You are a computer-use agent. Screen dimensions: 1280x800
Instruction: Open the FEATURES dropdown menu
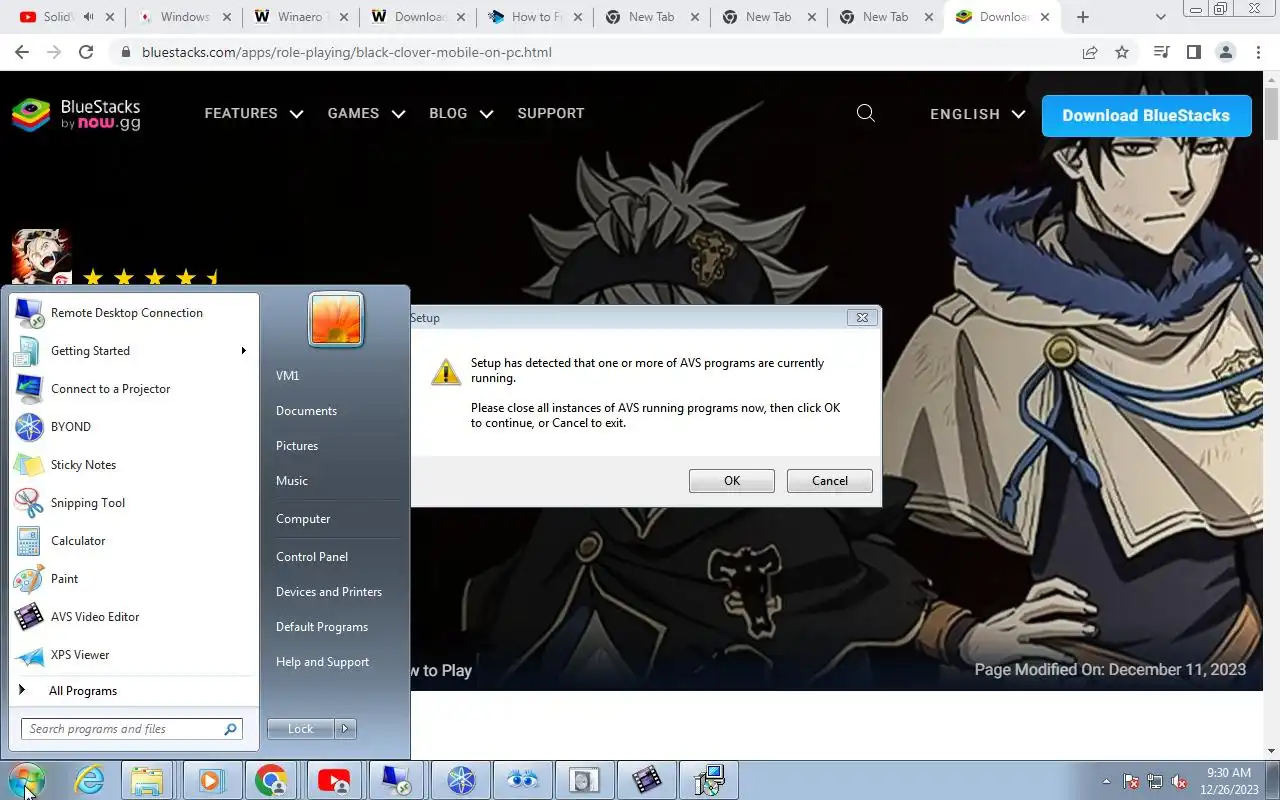[254, 114]
